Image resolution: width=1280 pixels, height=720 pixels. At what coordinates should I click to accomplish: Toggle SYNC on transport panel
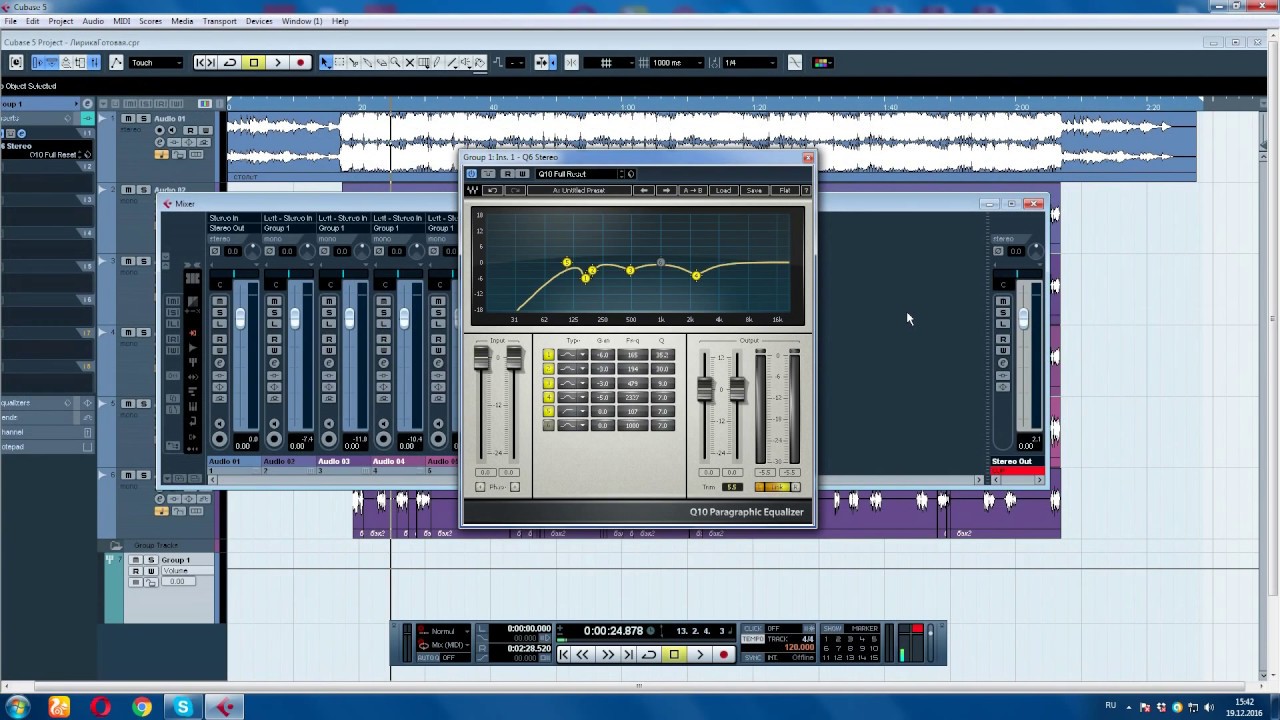click(753, 657)
